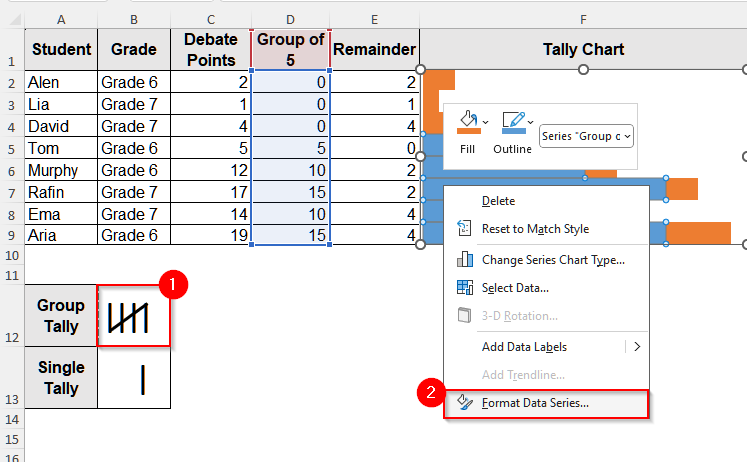Click the Change Series Chart Type icon
The height and width of the screenshot is (462, 747).
pos(464,260)
